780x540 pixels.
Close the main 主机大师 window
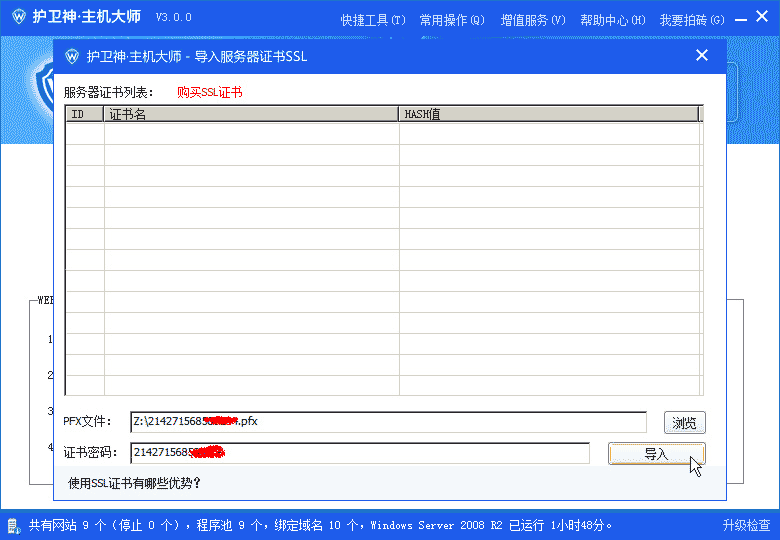762,16
